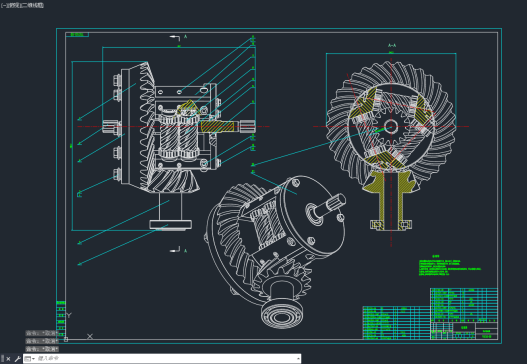Select the green technical requirements note block
Viewport: 527px width, 364px height.
coord(450,266)
